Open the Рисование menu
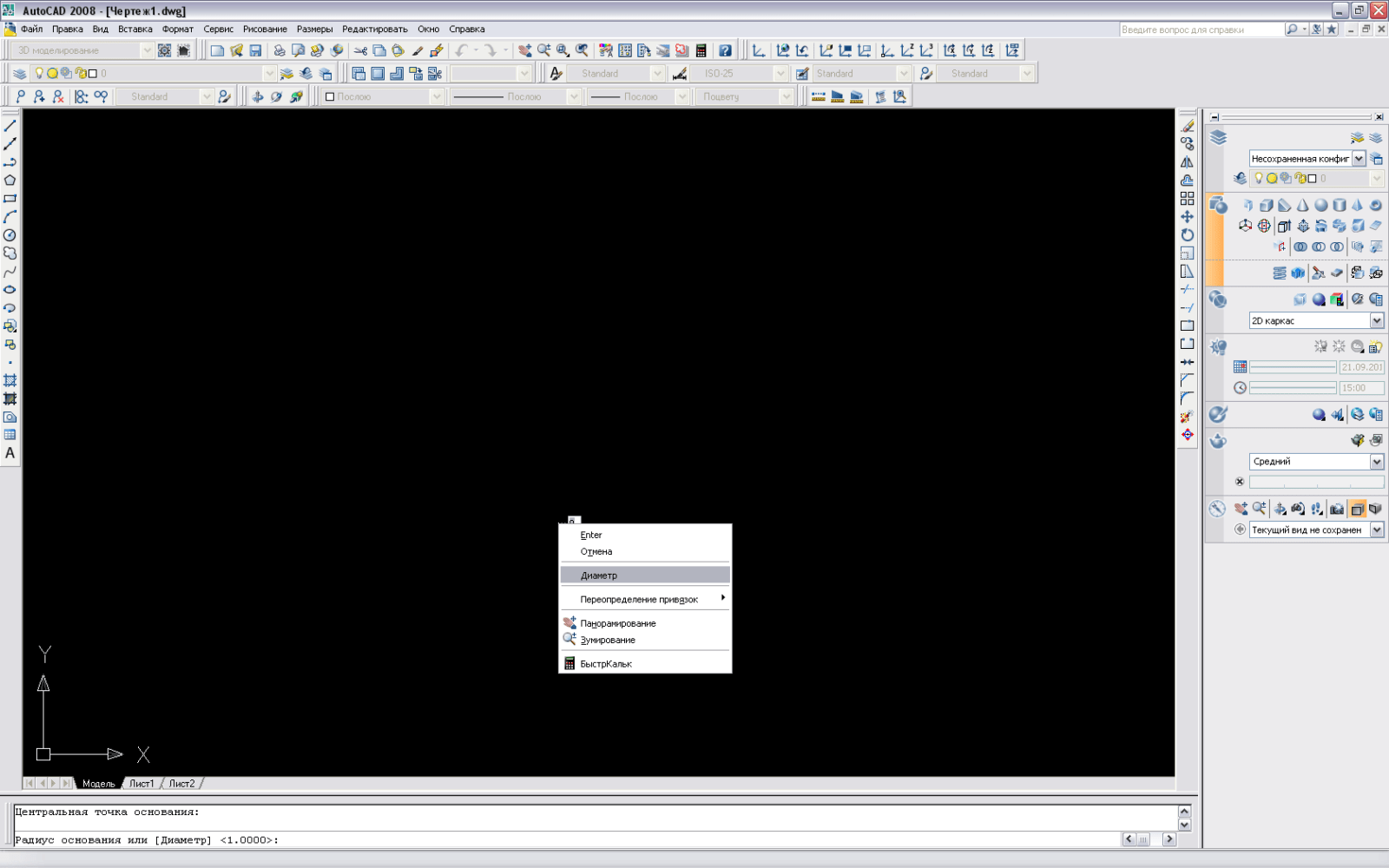This screenshot has height=868, width=1389. (265, 29)
